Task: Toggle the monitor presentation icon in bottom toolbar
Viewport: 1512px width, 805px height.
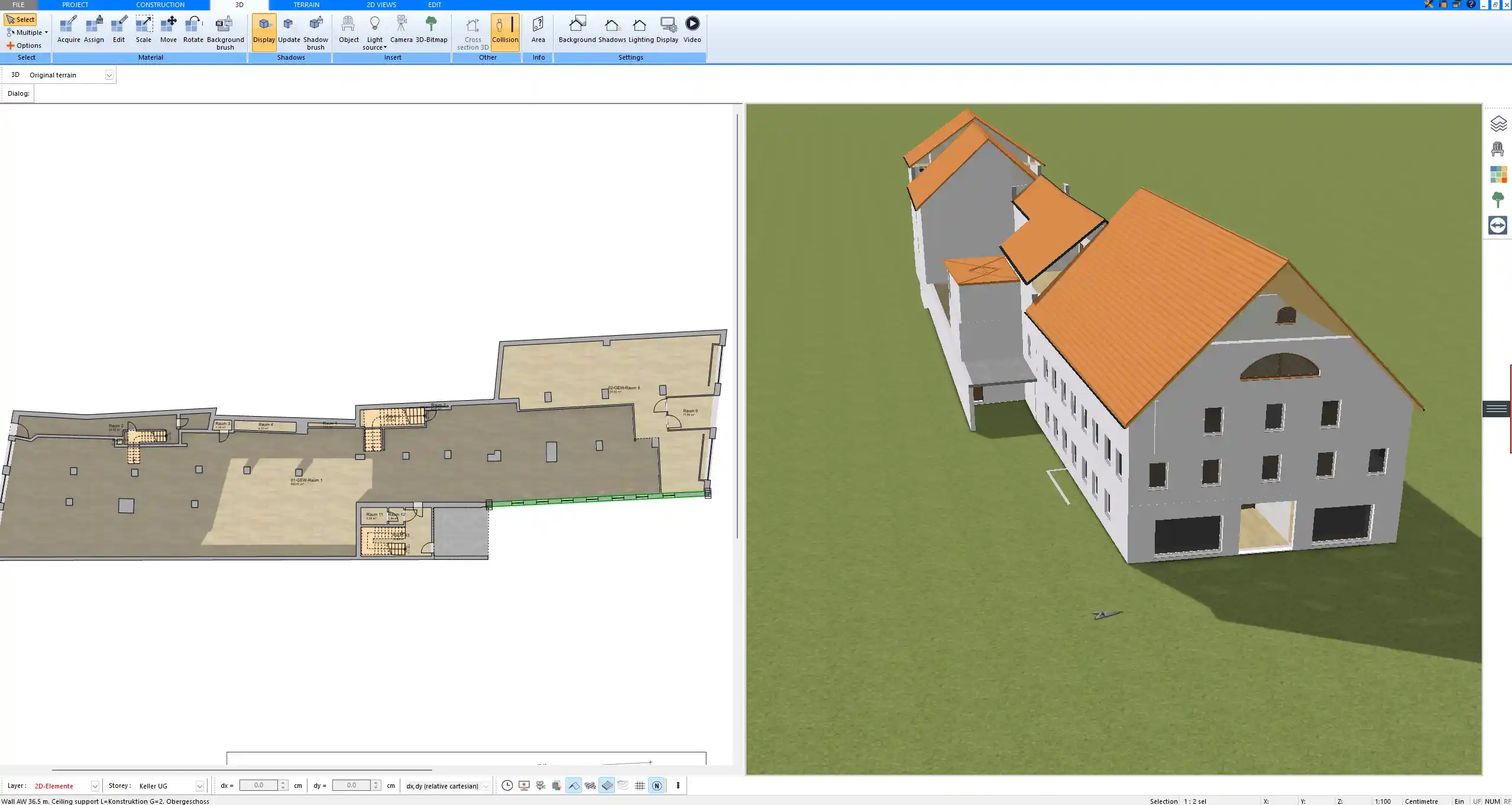Action: tap(524, 785)
